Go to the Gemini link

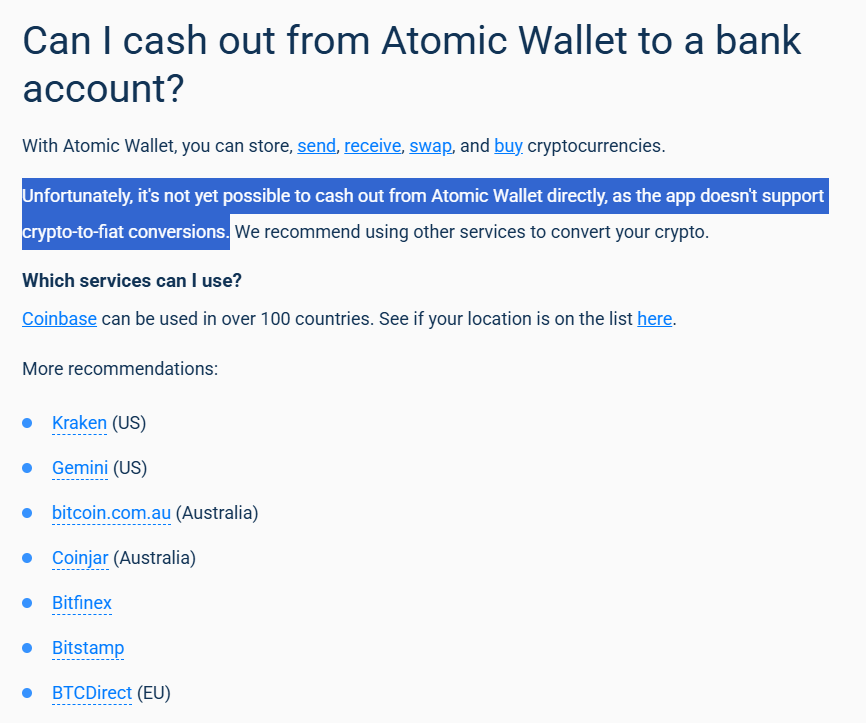[x=80, y=468]
